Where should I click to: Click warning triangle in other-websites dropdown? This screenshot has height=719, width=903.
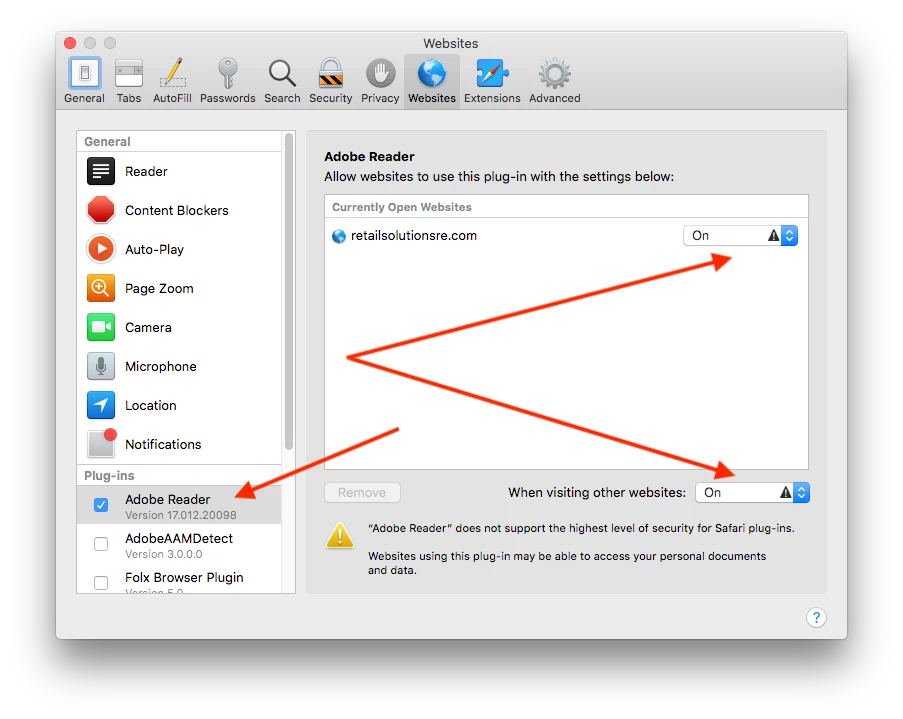(x=786, y=492)
